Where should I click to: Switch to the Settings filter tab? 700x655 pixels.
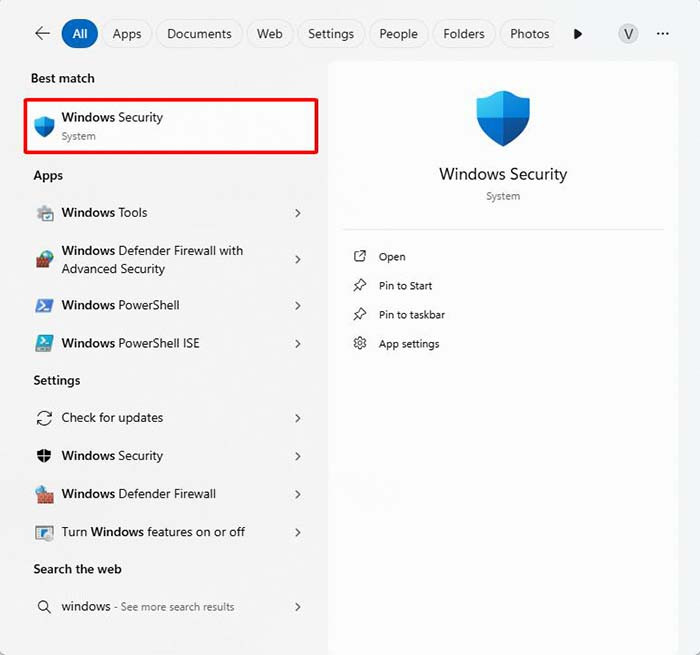331,34
